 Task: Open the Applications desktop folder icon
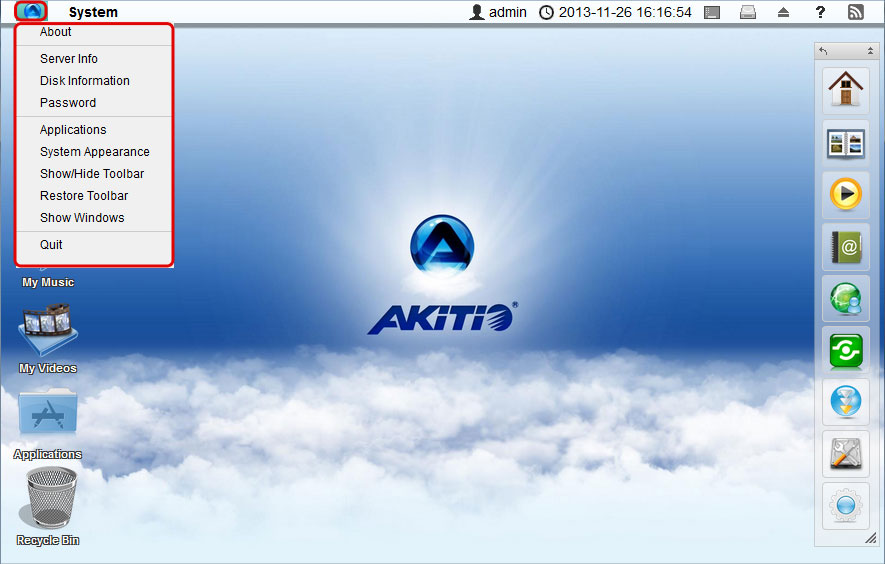tap(47, 411)
